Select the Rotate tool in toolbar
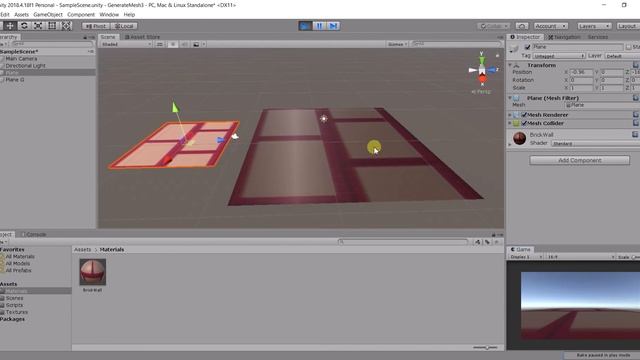Image resolution: width=640 pixels, height=360 pixels. click(24, 26)
